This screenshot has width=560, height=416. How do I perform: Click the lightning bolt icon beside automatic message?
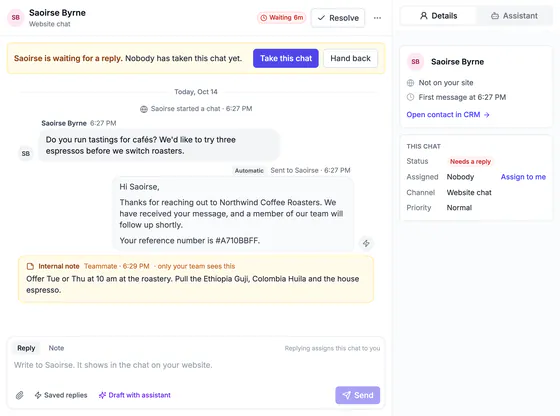[366, 244]
